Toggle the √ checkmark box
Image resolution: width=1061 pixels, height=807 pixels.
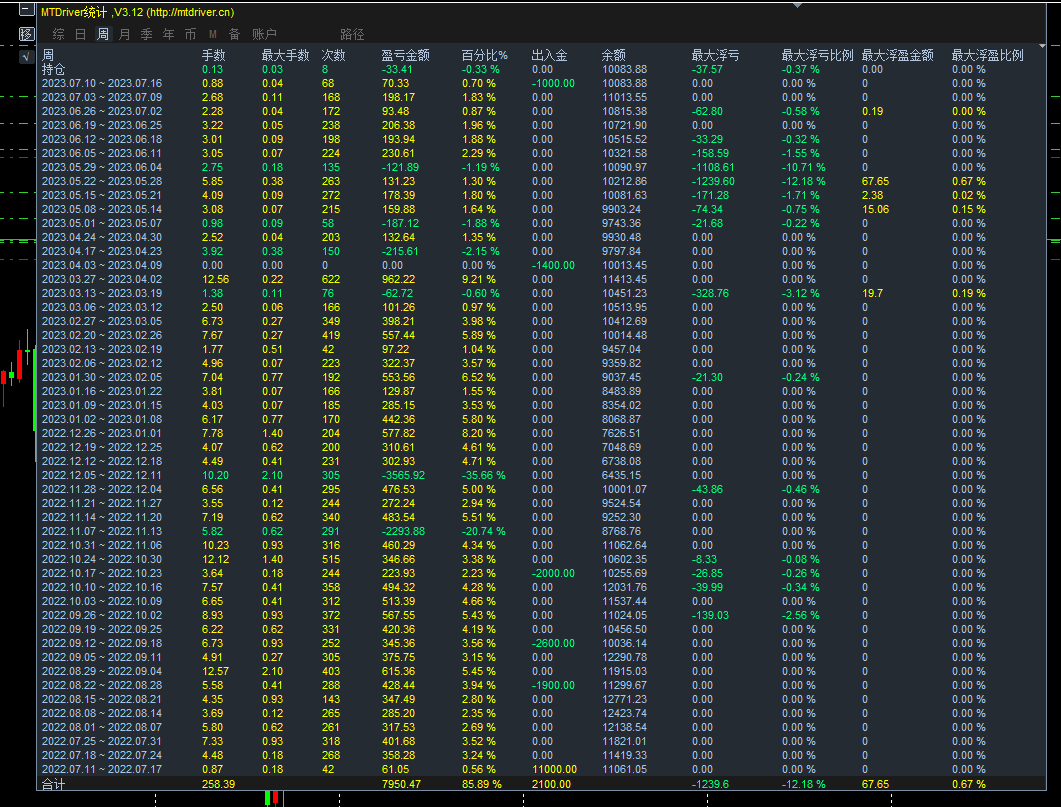27,57
